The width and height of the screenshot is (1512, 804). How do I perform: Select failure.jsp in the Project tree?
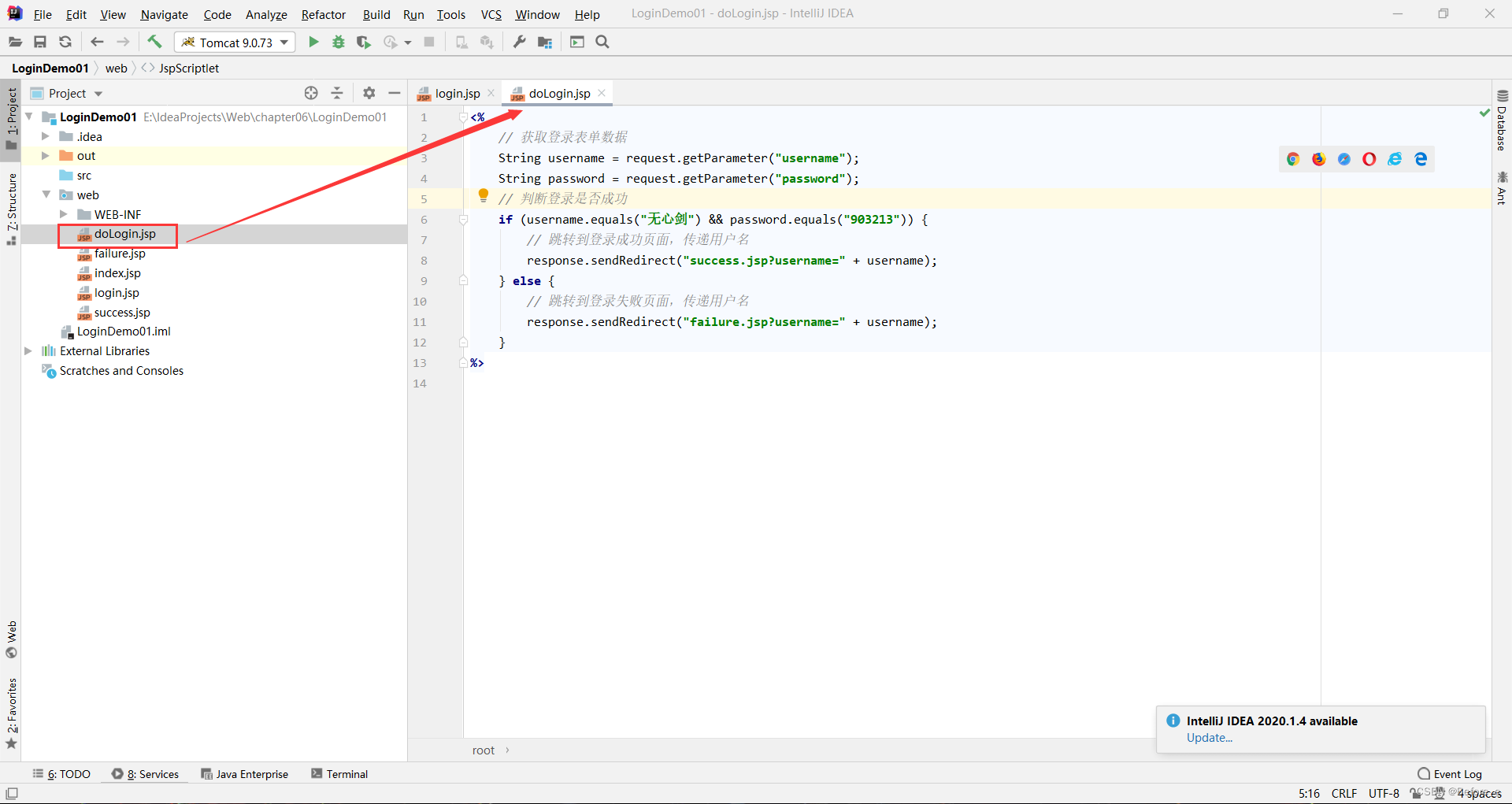120,253
